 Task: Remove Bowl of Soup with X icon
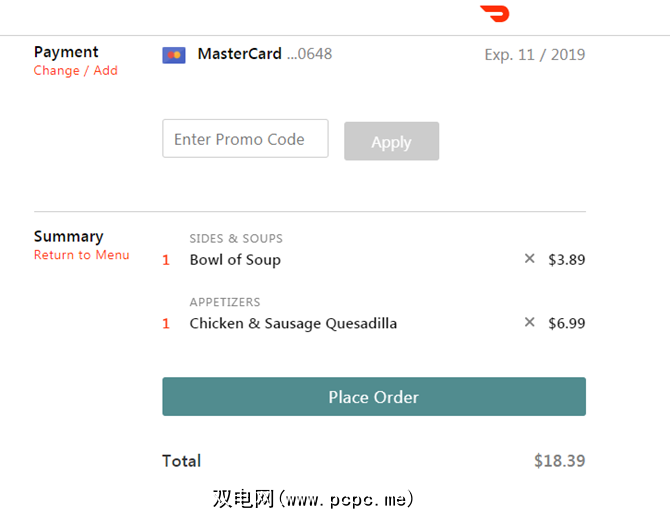(530, 259)
